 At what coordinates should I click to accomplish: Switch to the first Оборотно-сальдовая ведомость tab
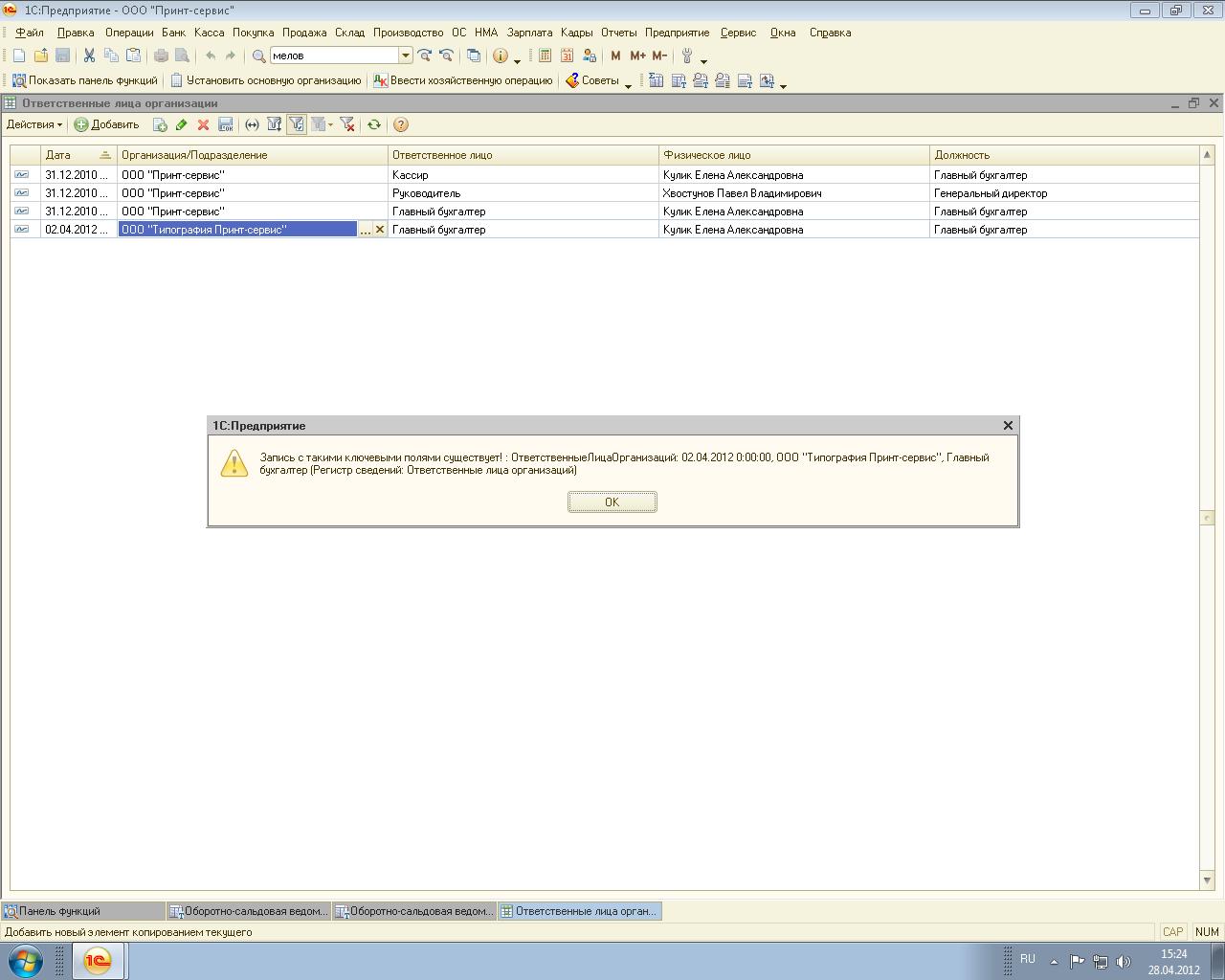(249, 911)
